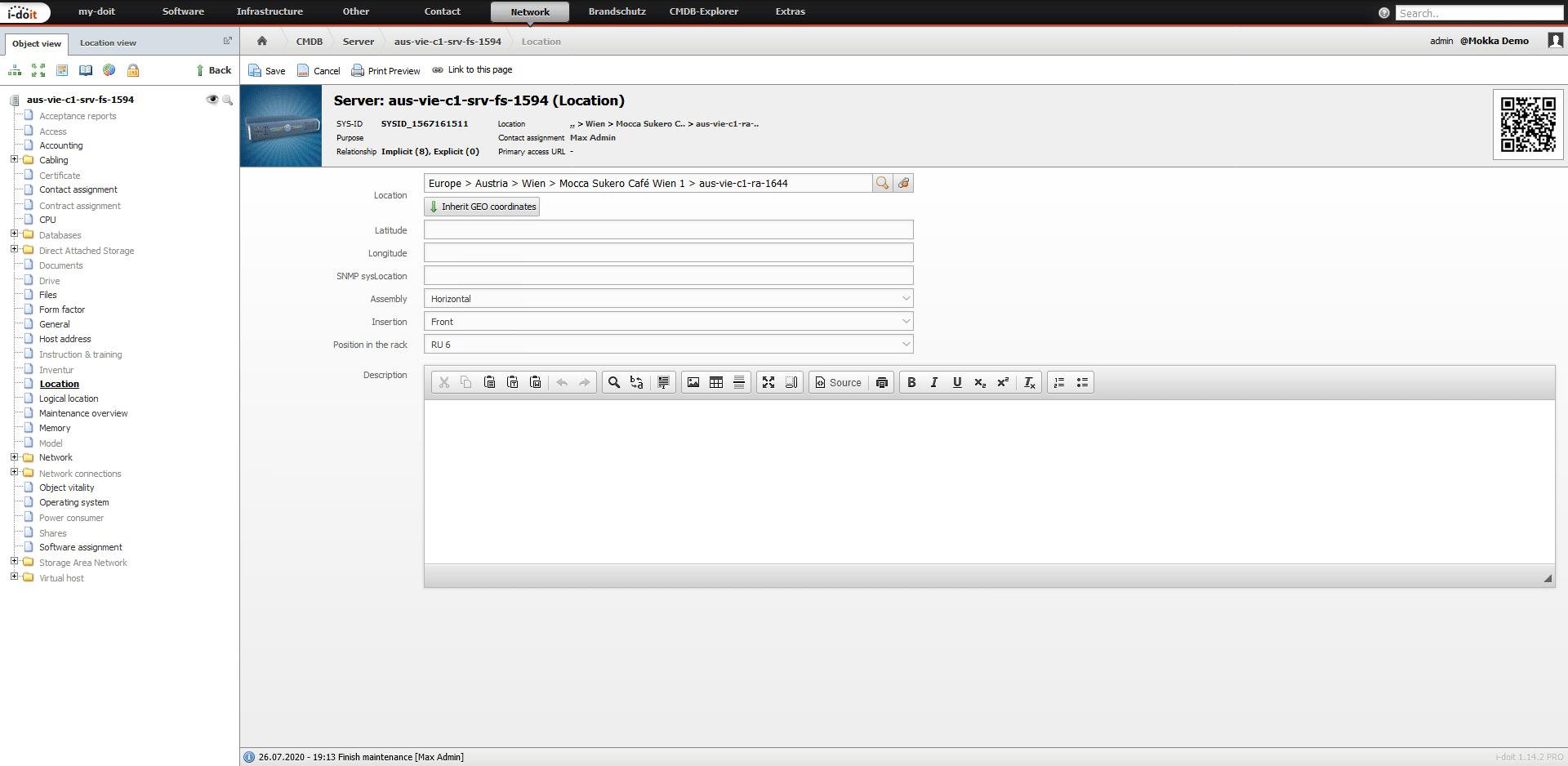
Task: Open the documentation book icon in the toolbar
Action: coord(86,71)
